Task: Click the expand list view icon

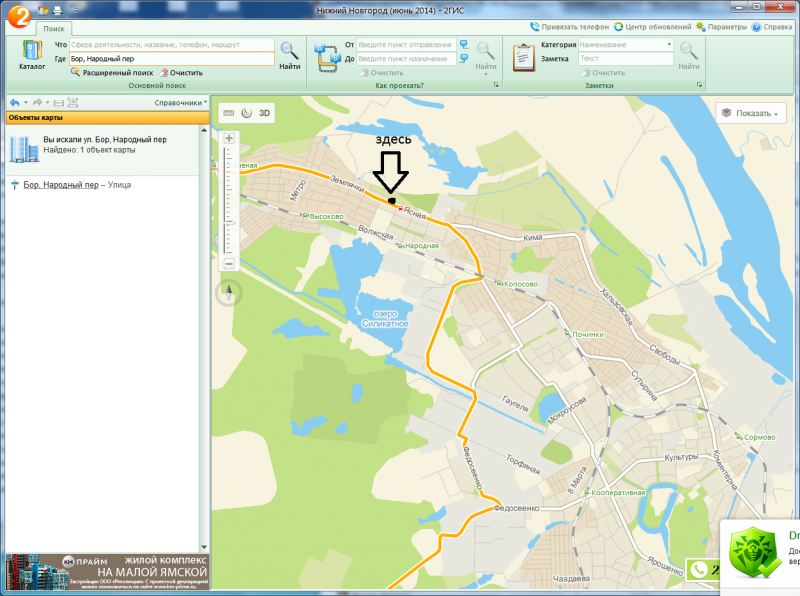Action: point(72,103)
